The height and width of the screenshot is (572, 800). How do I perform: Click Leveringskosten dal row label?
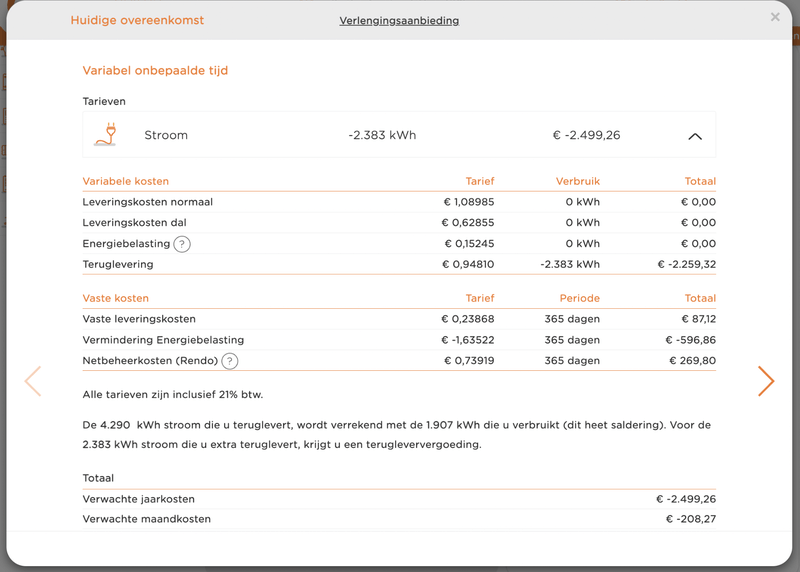(x=134, y=223)
